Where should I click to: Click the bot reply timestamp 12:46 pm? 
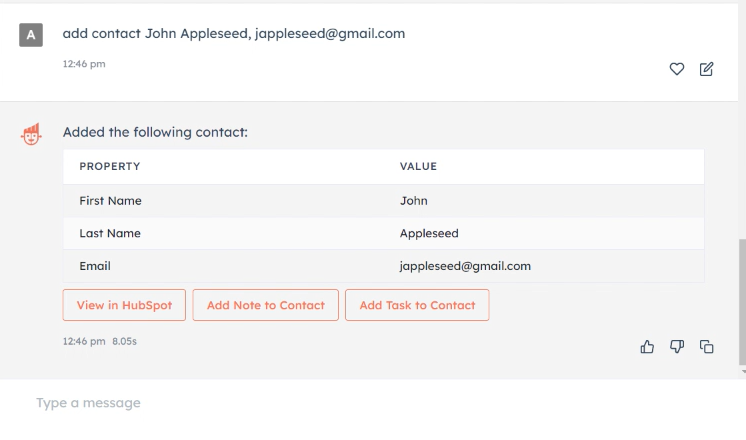coord(84,341)
